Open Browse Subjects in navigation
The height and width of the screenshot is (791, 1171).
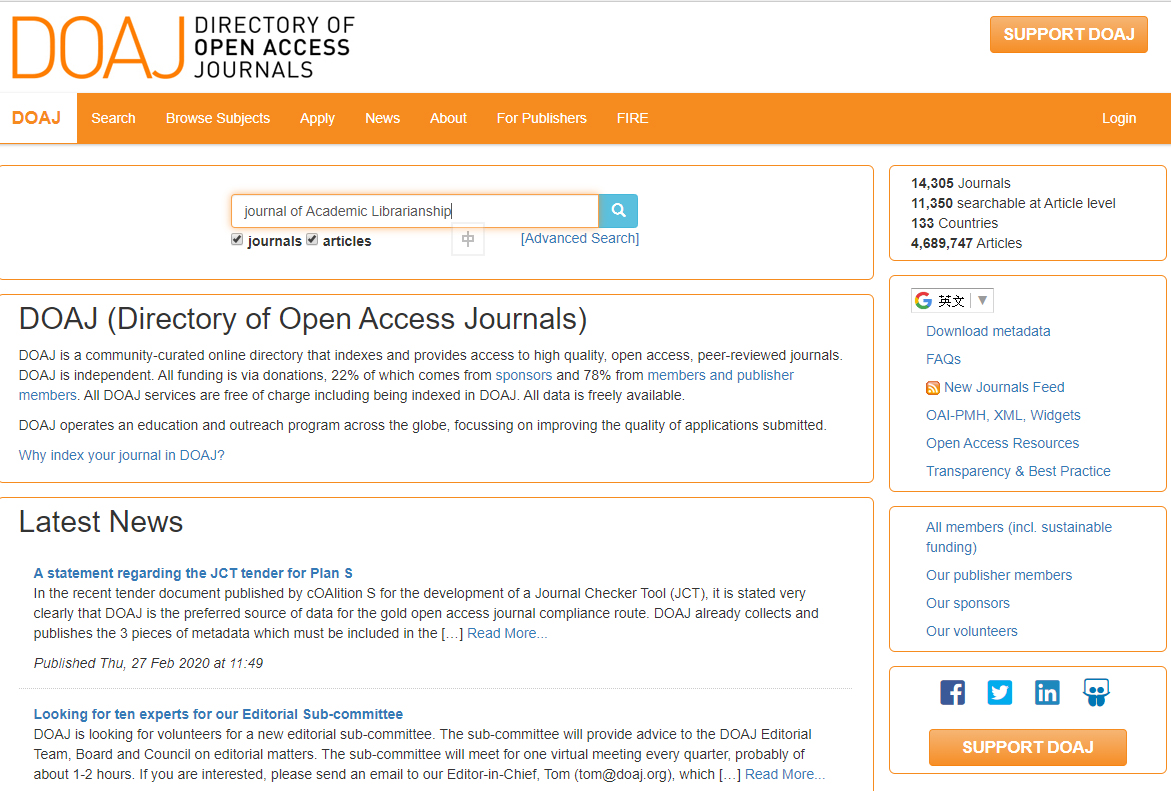(x=218, y=118)
